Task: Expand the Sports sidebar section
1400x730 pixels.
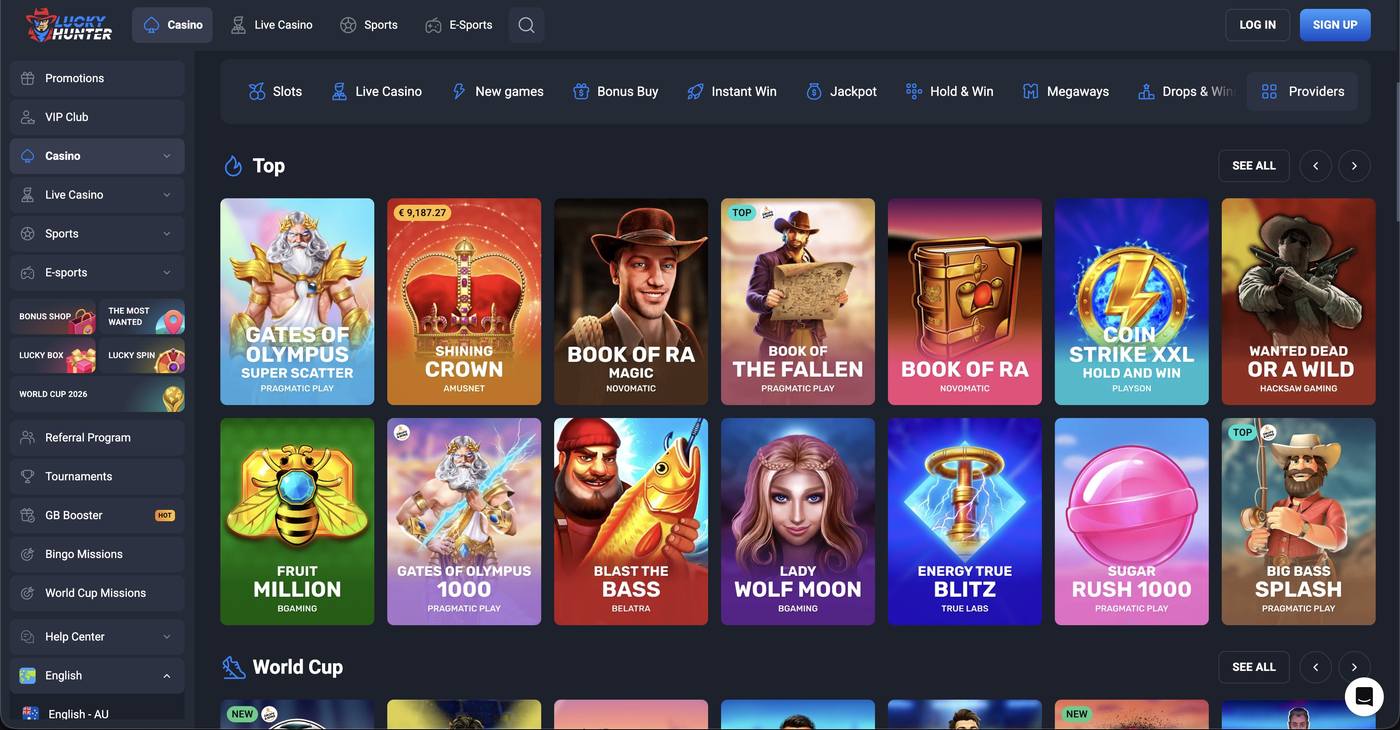Action: 167,234
